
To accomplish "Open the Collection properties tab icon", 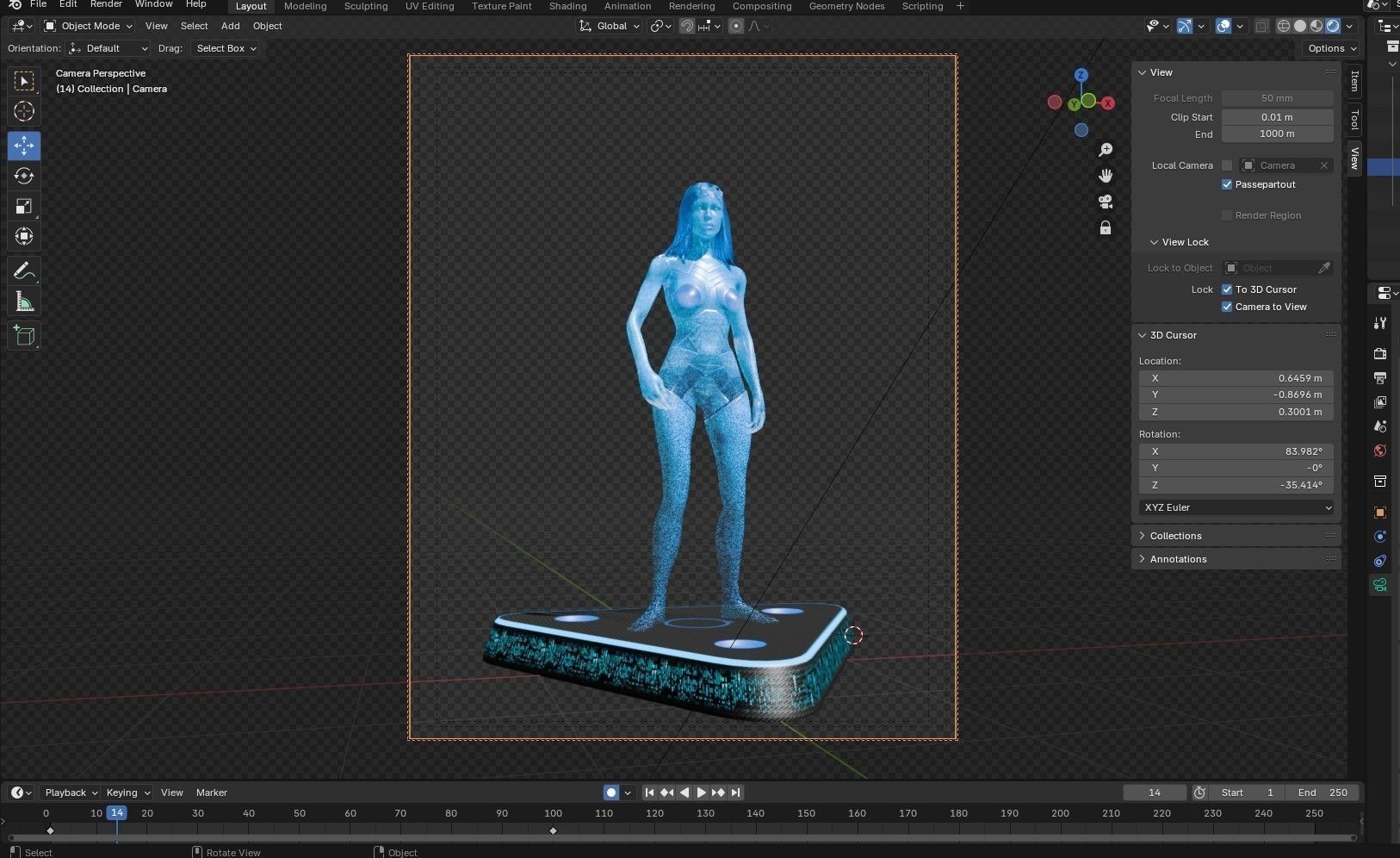I will [x=1380, y=481].
